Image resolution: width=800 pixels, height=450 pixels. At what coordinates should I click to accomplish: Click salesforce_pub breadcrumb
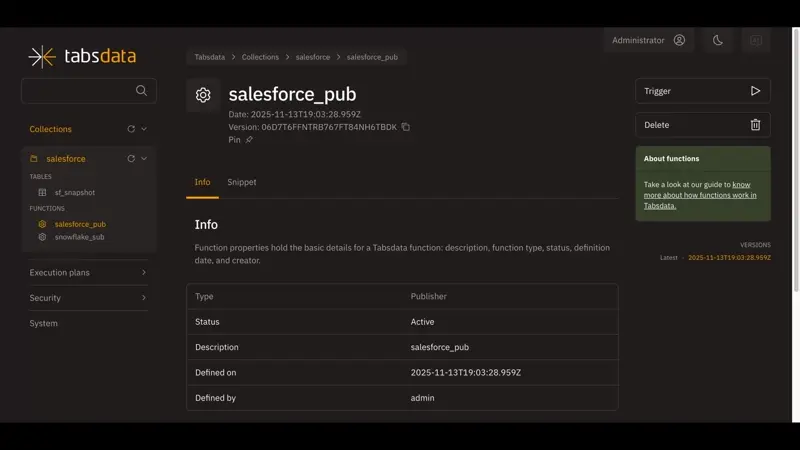tap(372, 57)
